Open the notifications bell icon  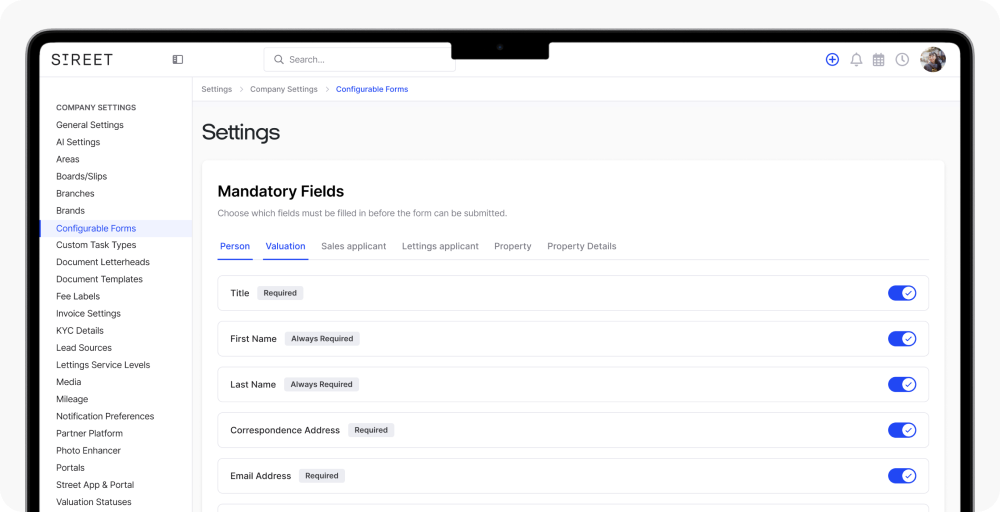(857, 60)
